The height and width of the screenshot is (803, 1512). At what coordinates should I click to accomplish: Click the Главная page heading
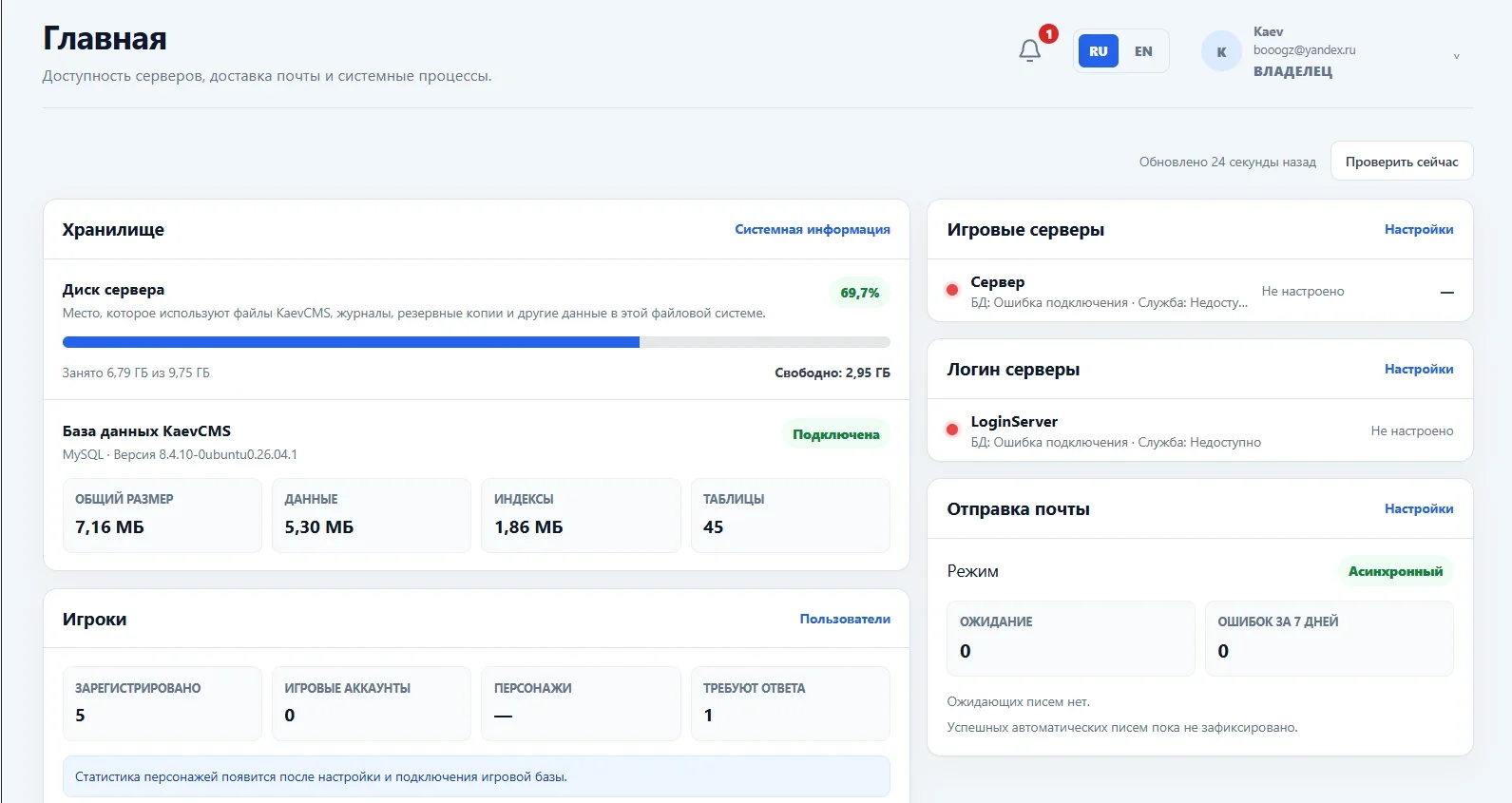pos(105,38)
